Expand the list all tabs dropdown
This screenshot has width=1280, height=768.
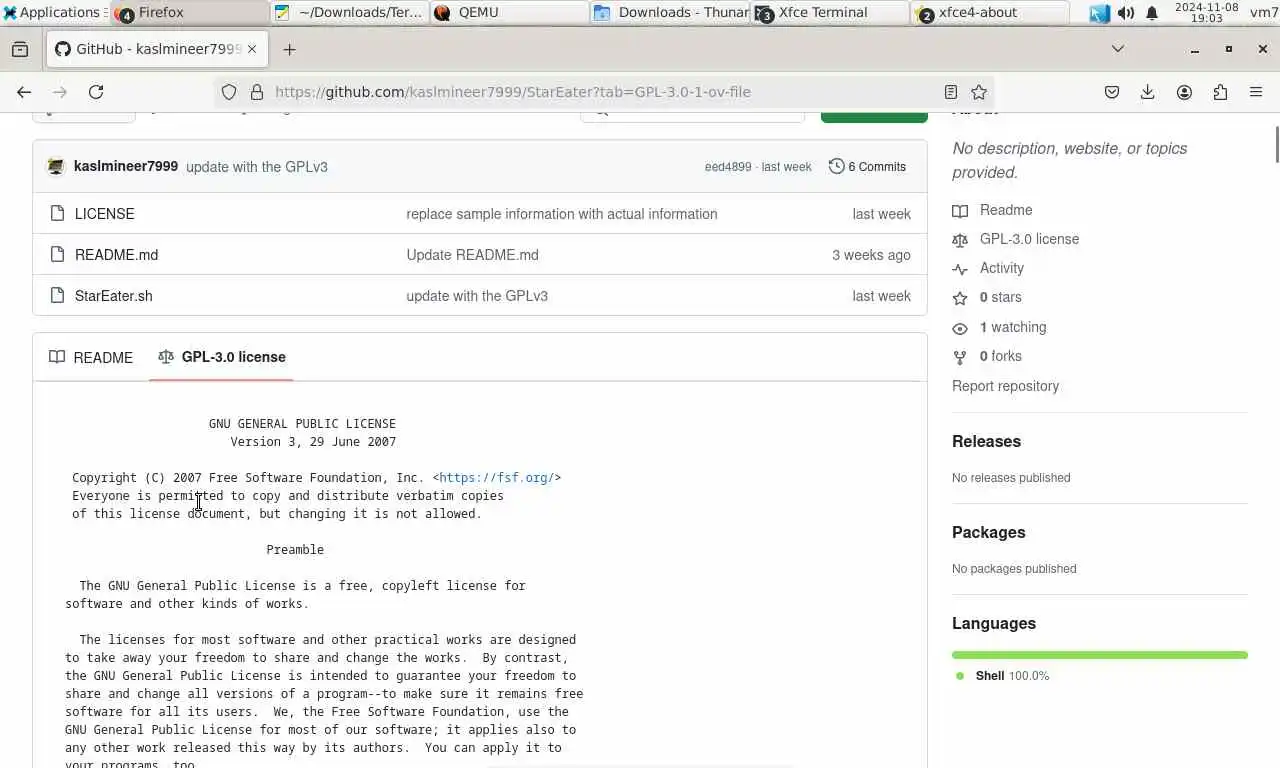coord(1118,49)
